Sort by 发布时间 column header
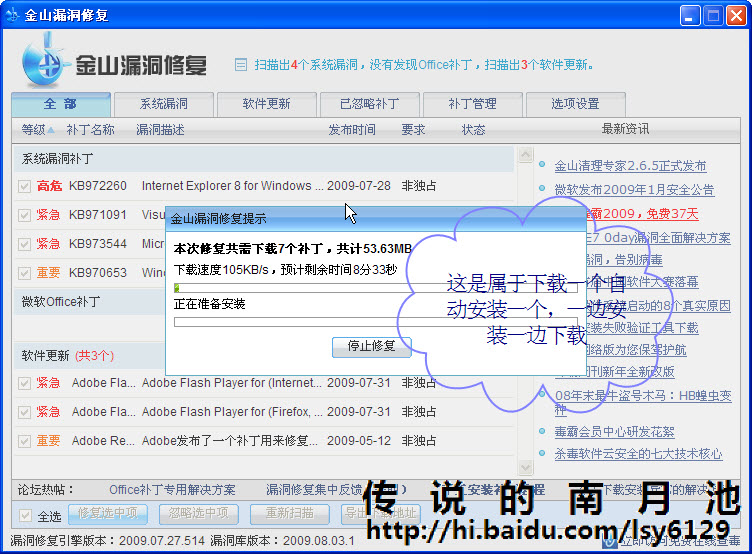This screenshot has height=554, width=752. pos(352,130)
